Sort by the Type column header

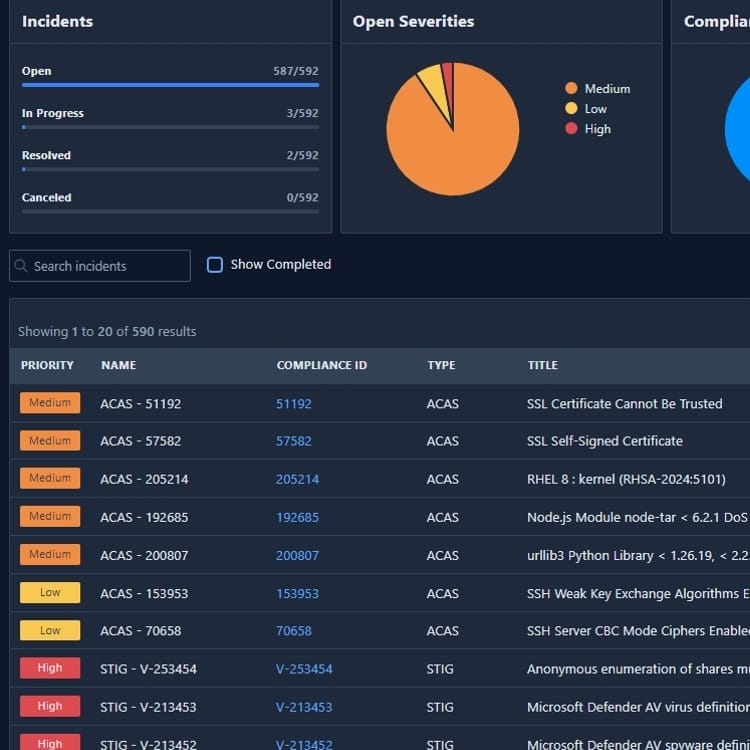coord(442,366)
